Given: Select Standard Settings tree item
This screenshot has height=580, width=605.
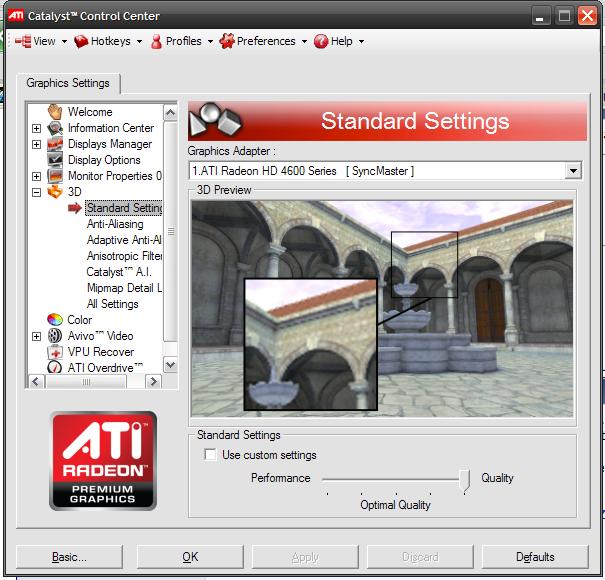Looking at the screenshot, I should 124,208.
